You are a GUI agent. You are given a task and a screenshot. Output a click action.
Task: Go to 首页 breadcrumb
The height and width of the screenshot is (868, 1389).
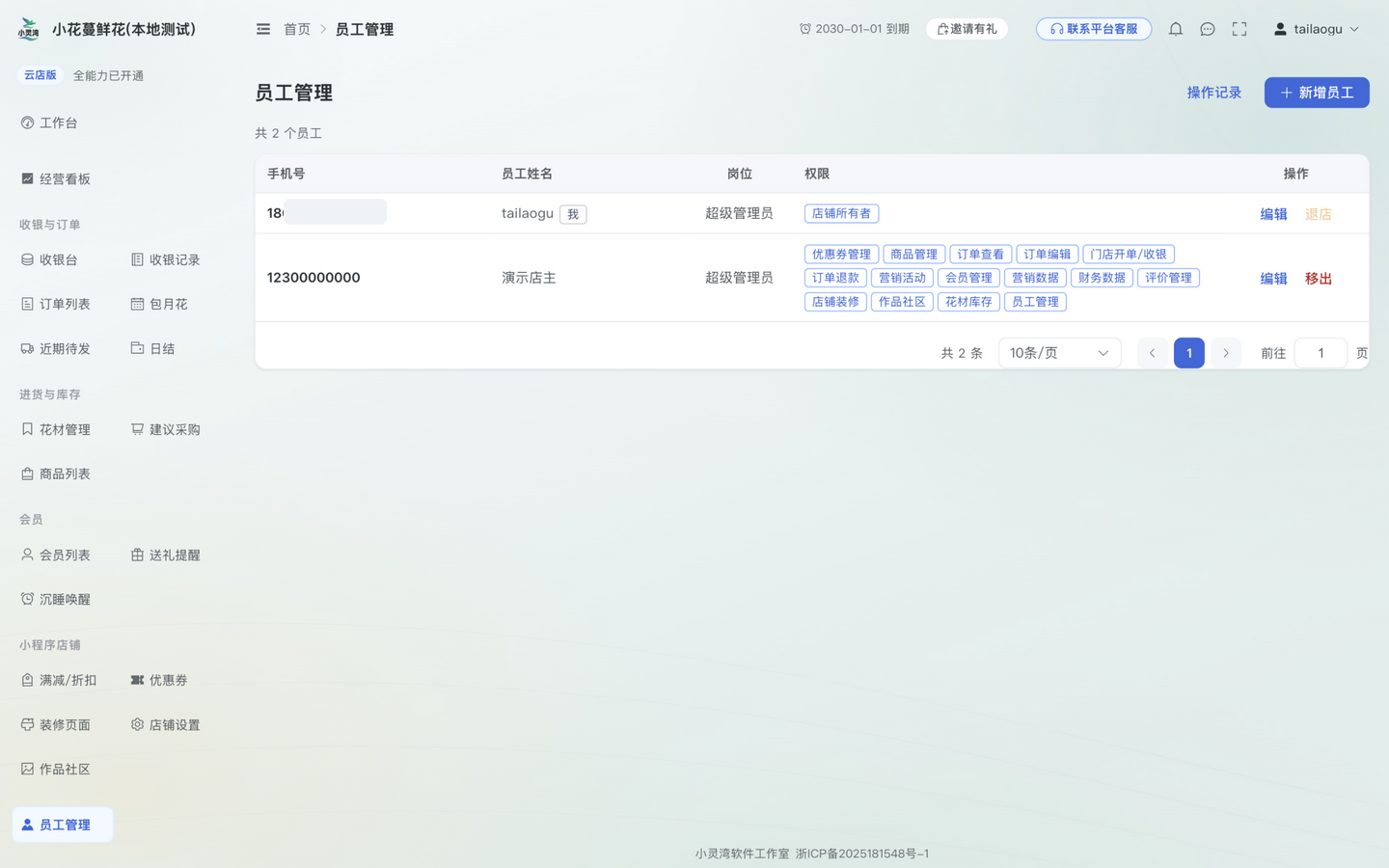pos(297,29)
